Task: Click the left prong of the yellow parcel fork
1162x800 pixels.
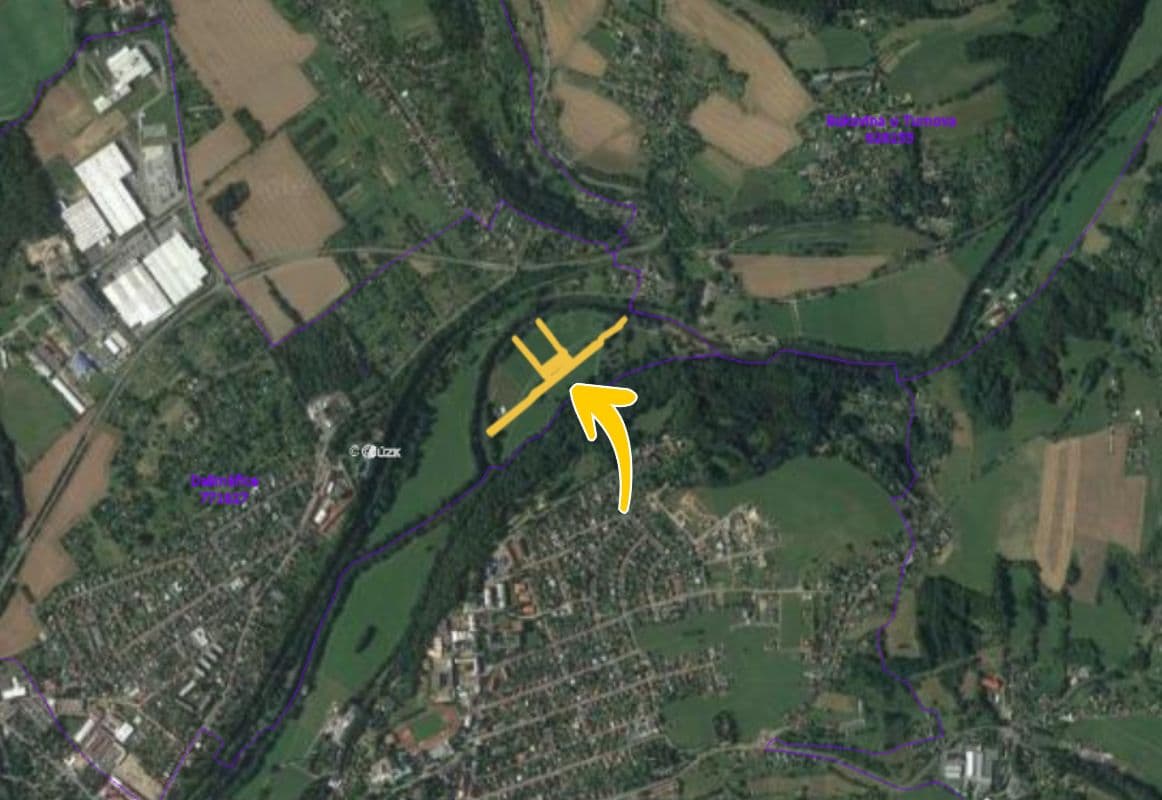Action: click(x=528, y=352)
